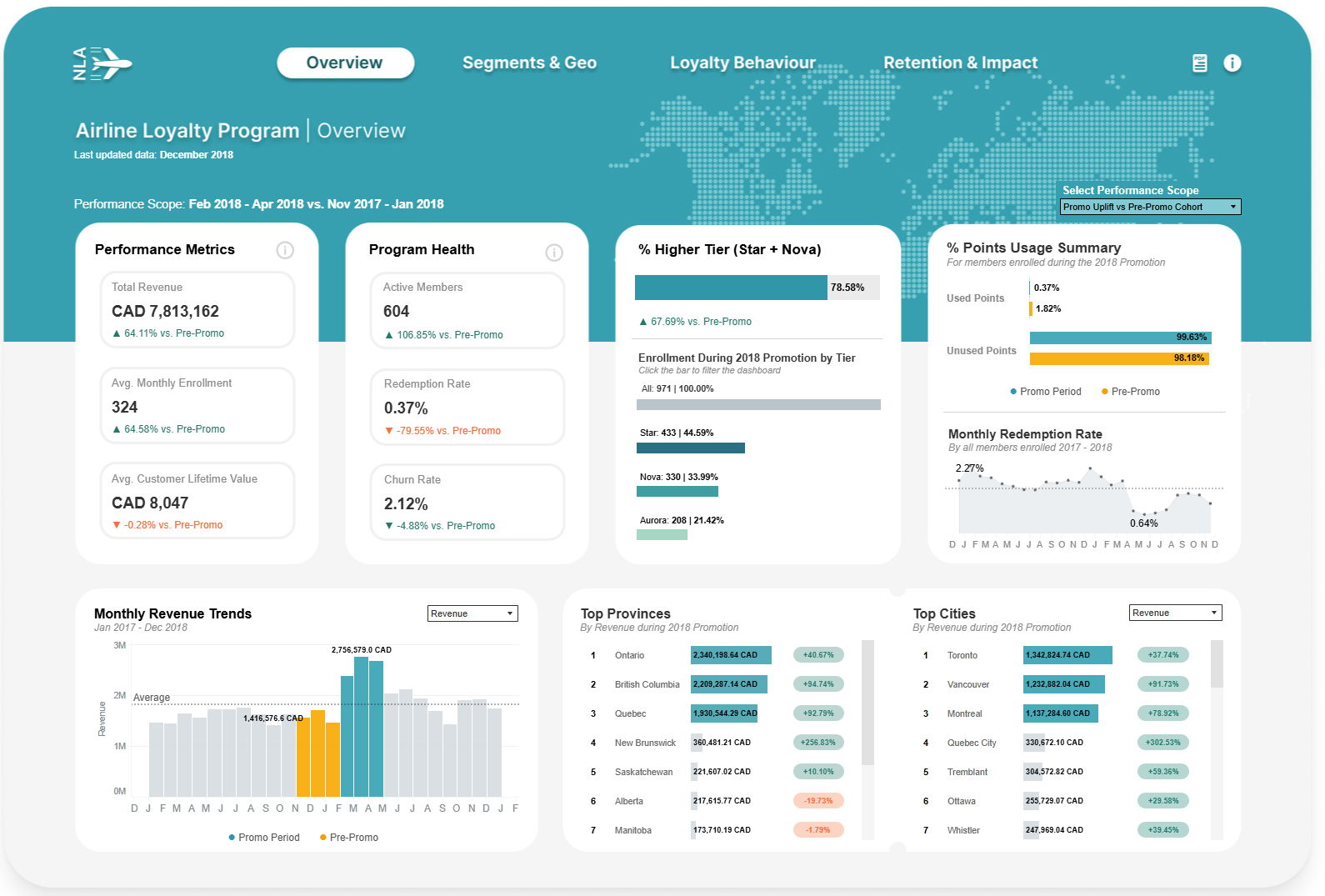Viewport: 1325px width, 896px height.
Task: Click up arrow beside 67.69% vs. Pre-Promo
Action: tap(642, 322)
